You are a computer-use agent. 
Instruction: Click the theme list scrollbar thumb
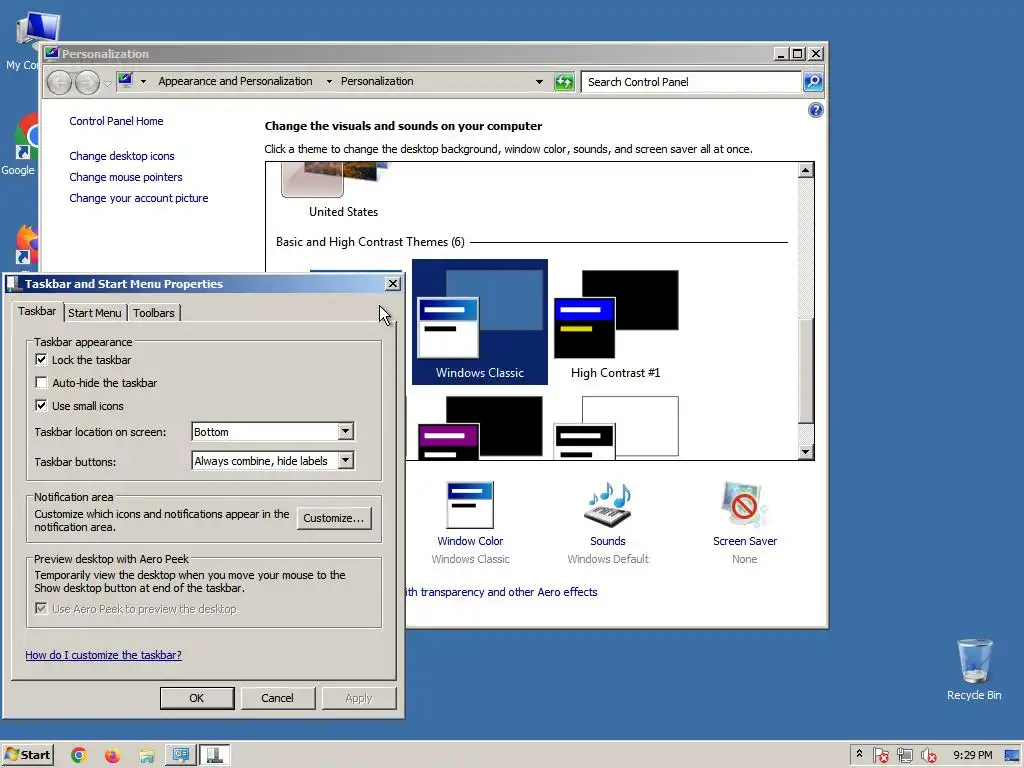[805, 371]
